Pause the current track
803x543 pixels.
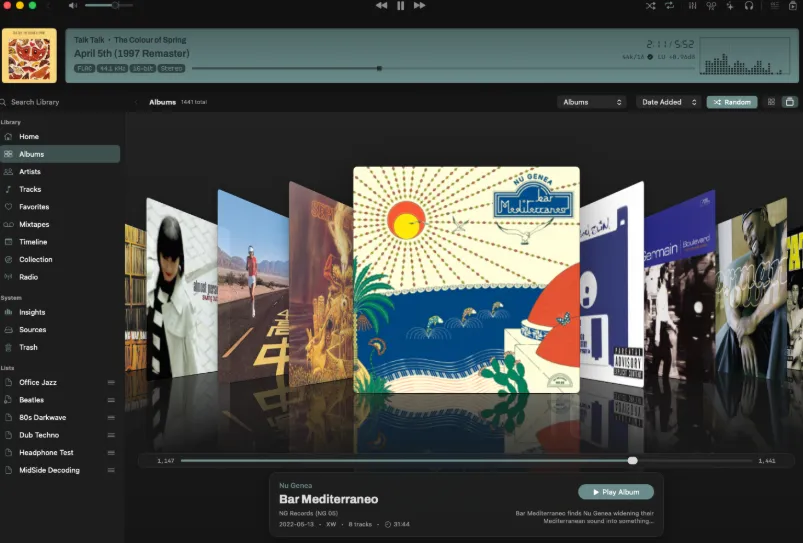400,6
